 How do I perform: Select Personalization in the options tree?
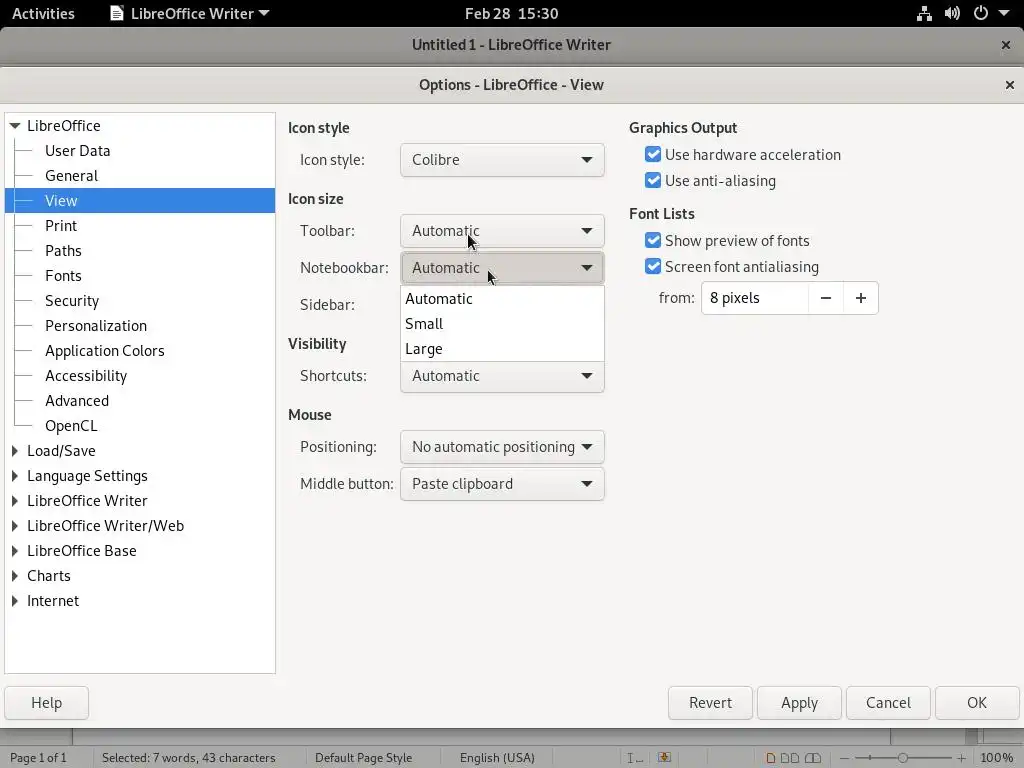pyautogui.click(x=96, y=326)
